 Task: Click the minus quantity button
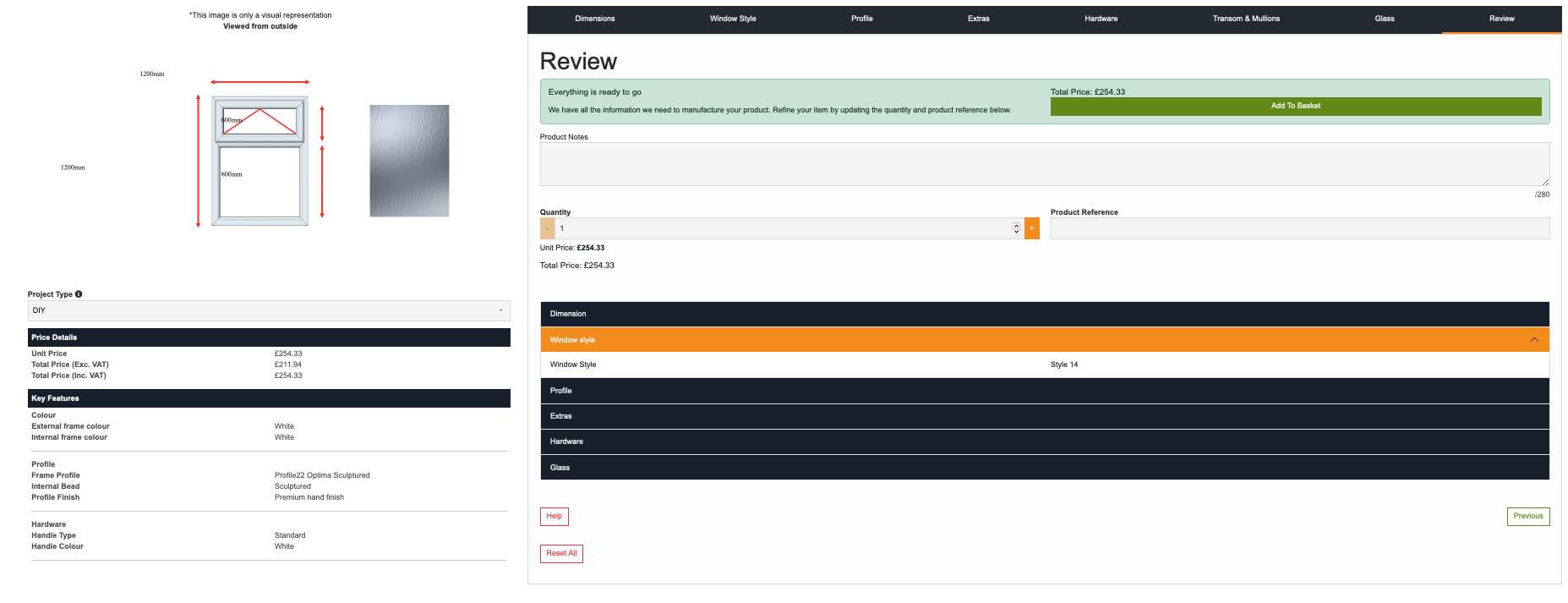point(548,228)
